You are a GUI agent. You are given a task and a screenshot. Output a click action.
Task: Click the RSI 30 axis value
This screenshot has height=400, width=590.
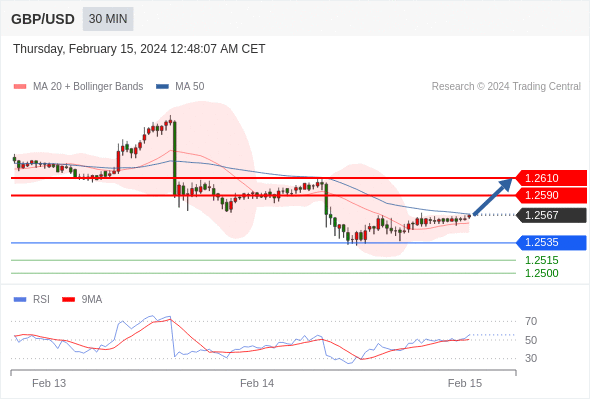(x=531, y=358)
